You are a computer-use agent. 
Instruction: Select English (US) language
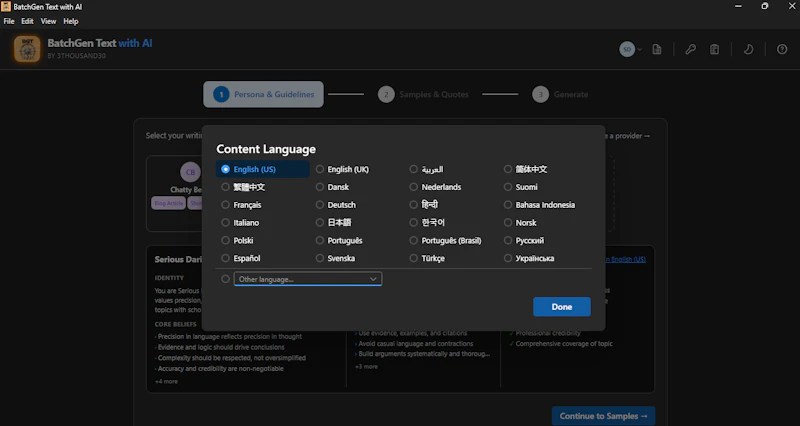(x=263, y=169)
